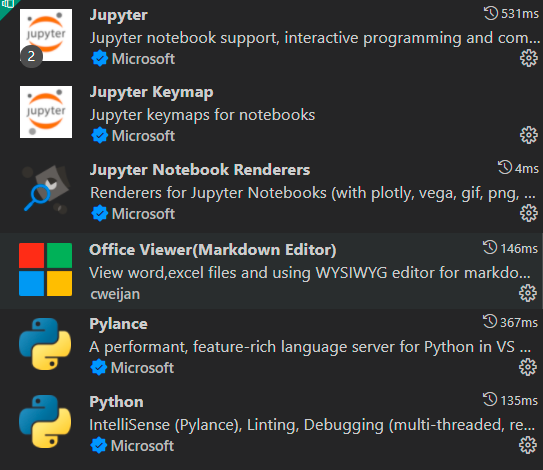This screenshot has height=470, width=543.
Task: Click the Python extension gear icon
Action: click(x=528, y=445)
